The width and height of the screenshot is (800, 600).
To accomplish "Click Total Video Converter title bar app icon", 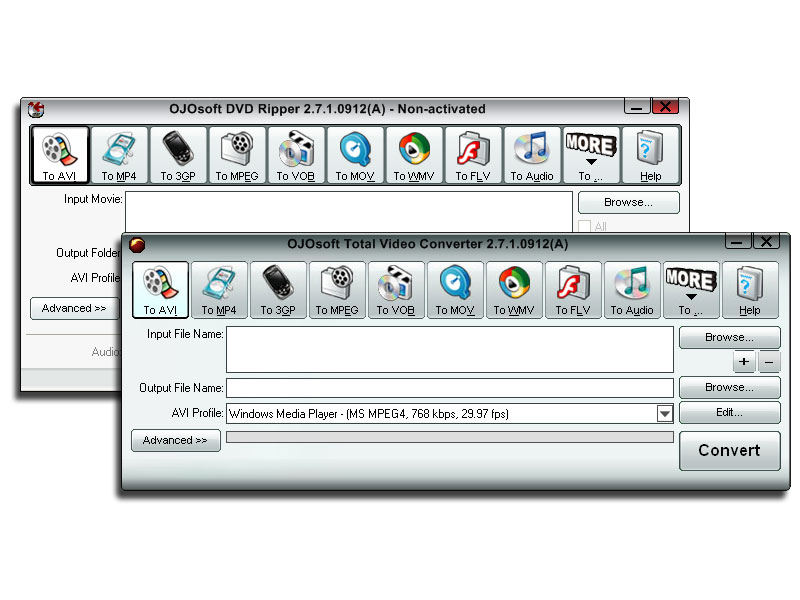I will tap(137, 245).
